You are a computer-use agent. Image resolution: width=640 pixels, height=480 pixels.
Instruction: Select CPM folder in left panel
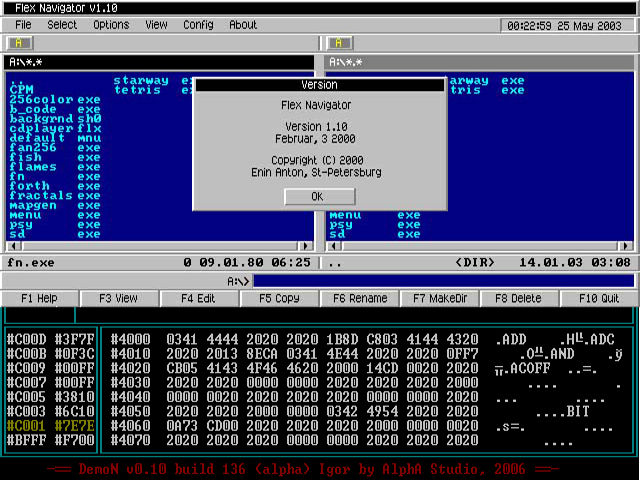(x=21, y=90)
